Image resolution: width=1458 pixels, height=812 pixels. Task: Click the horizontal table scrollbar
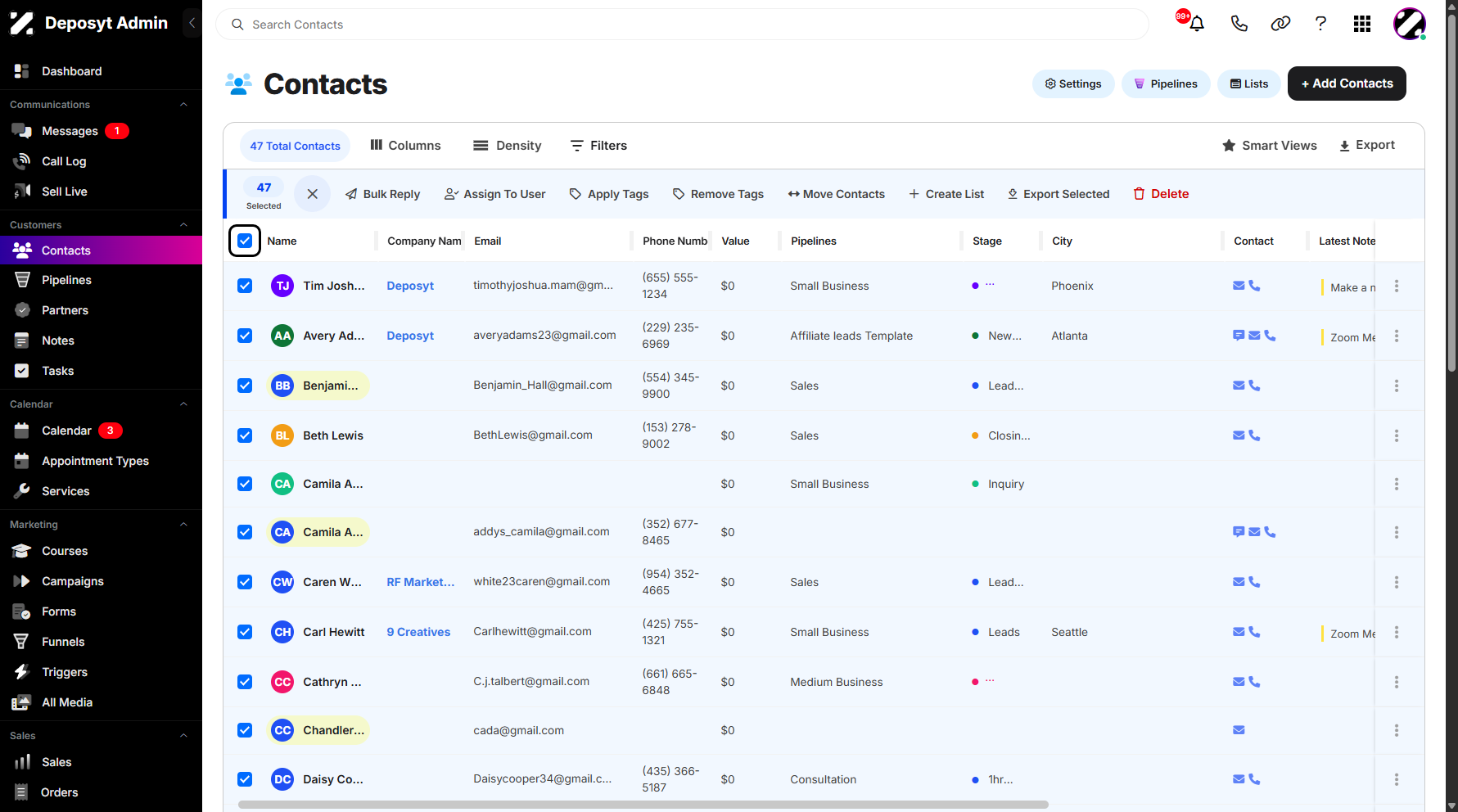(x=643, y=805)
